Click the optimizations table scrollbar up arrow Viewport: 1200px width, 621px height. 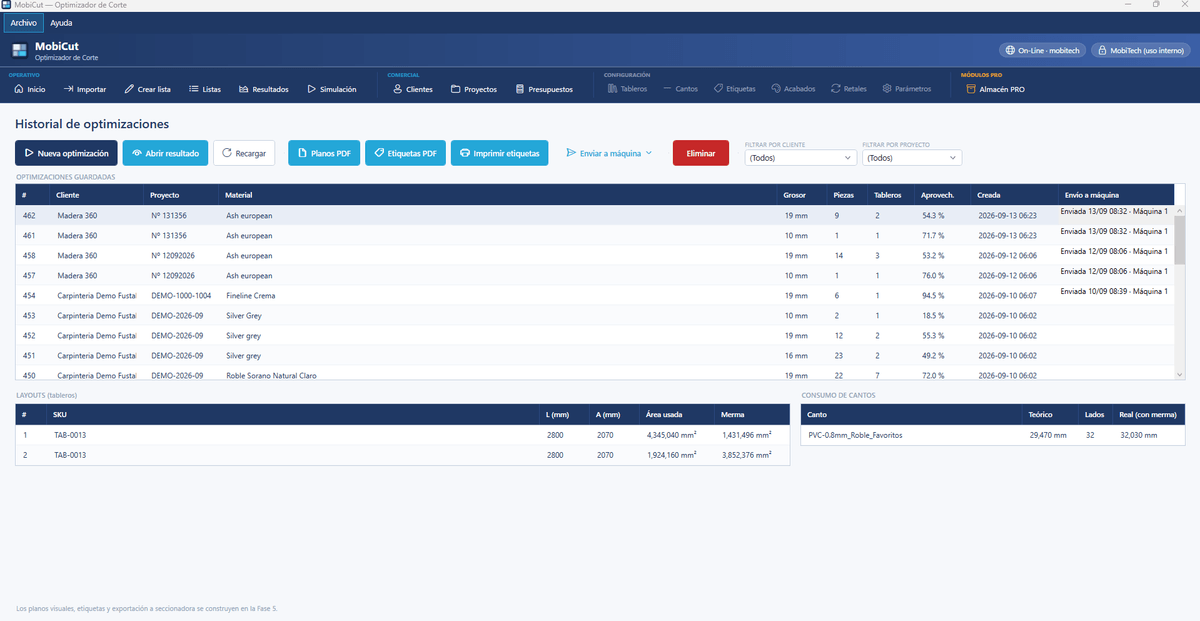[1179, 211]
